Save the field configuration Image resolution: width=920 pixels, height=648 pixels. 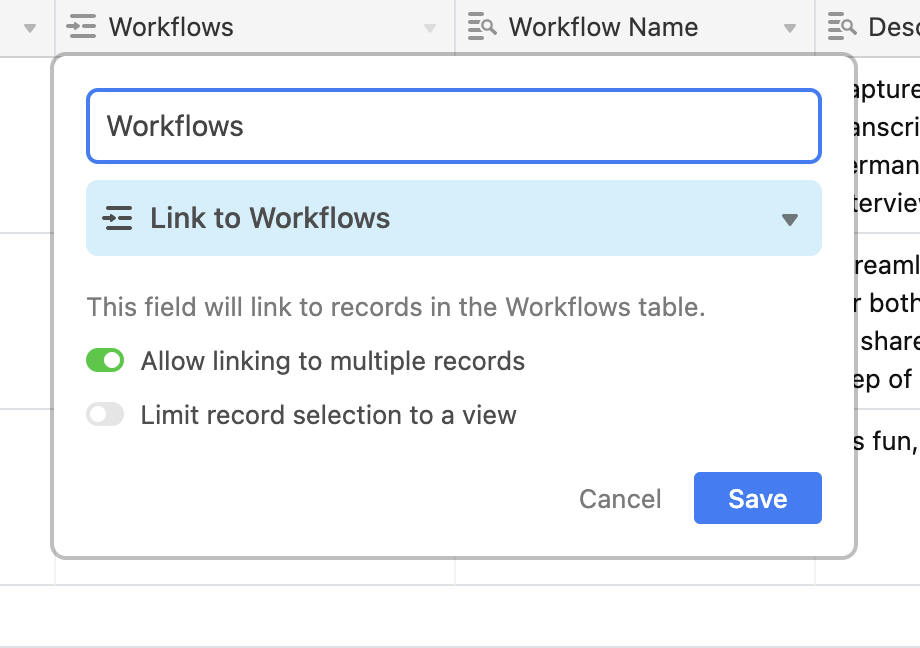click(x=757, y=498)
